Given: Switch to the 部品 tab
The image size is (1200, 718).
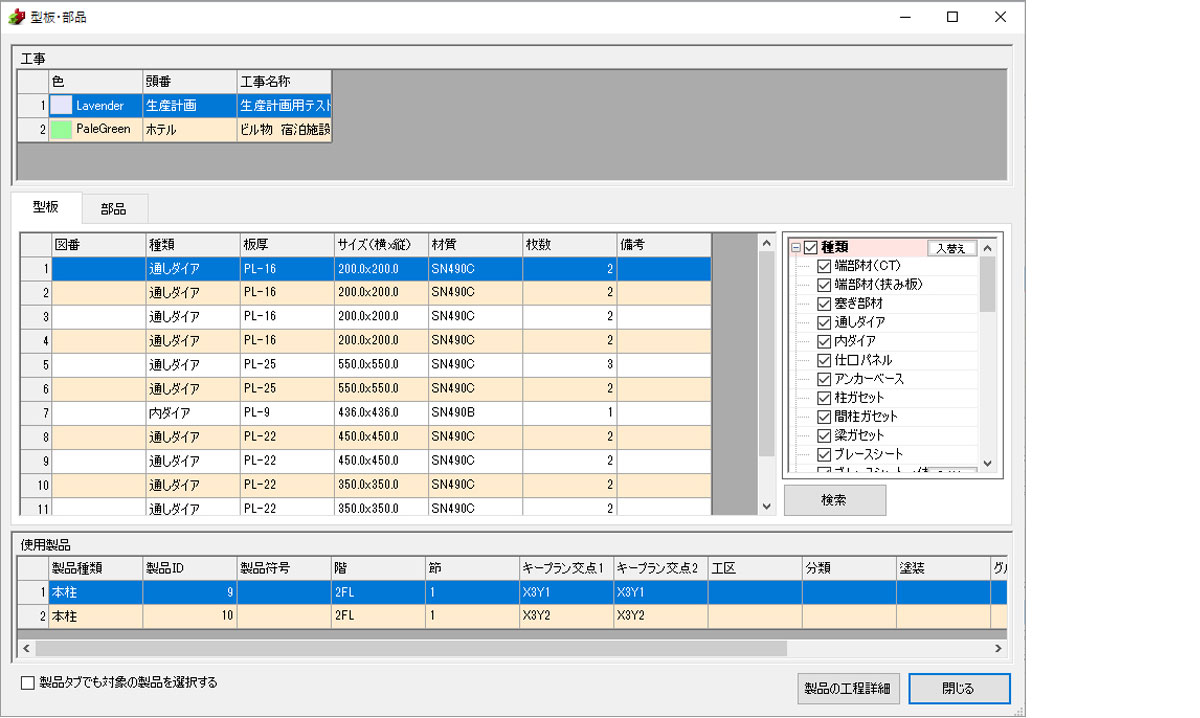Looking at the screenshot, I should [x=113, y=209].
